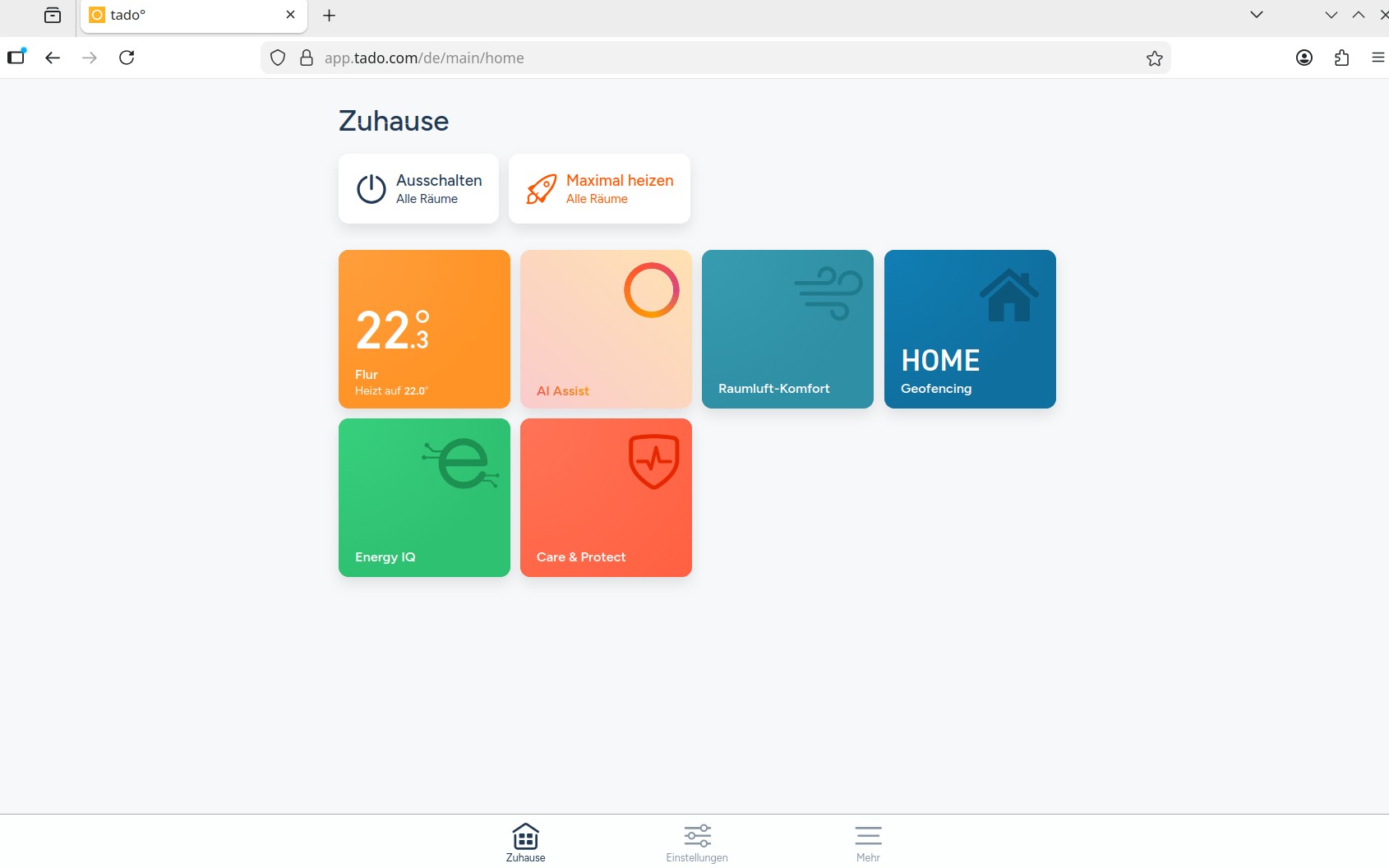Image resolution: width=1389 pixels, height=868 pixels.
Task: Open the Raumluft-Komfort label
Action: (x=774, y=389)
